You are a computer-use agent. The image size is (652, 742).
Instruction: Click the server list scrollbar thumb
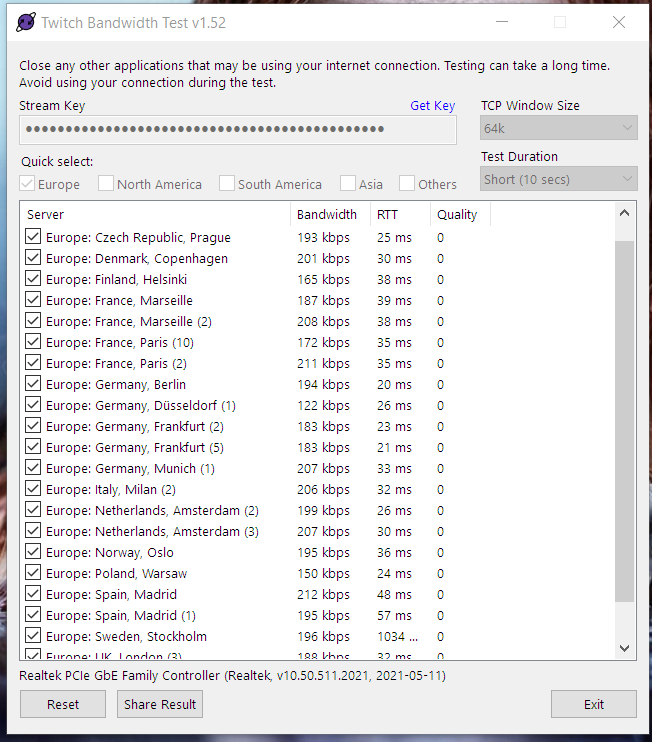(x=625, y=421)
